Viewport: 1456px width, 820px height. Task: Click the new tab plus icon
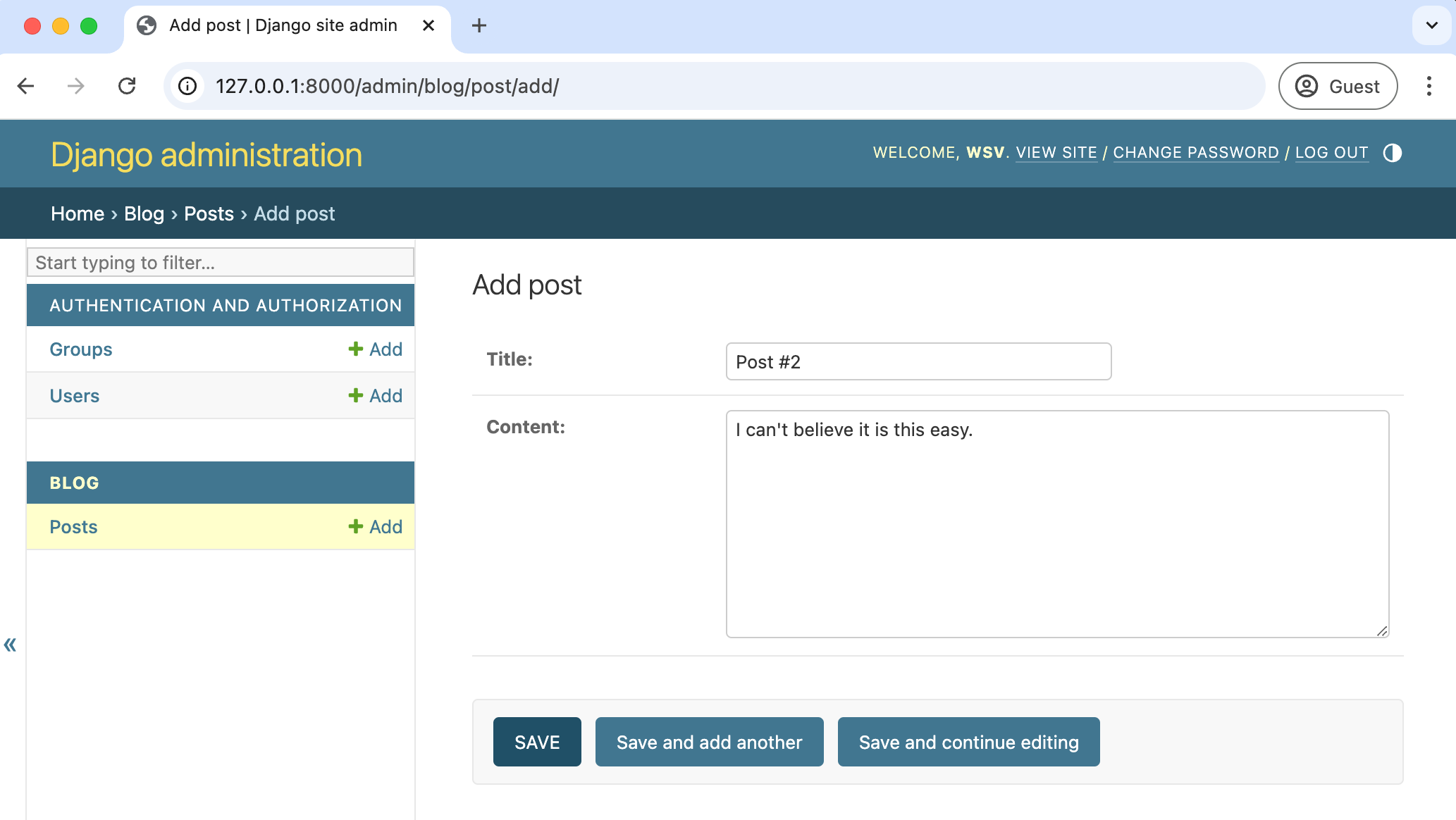click(478, 26)
